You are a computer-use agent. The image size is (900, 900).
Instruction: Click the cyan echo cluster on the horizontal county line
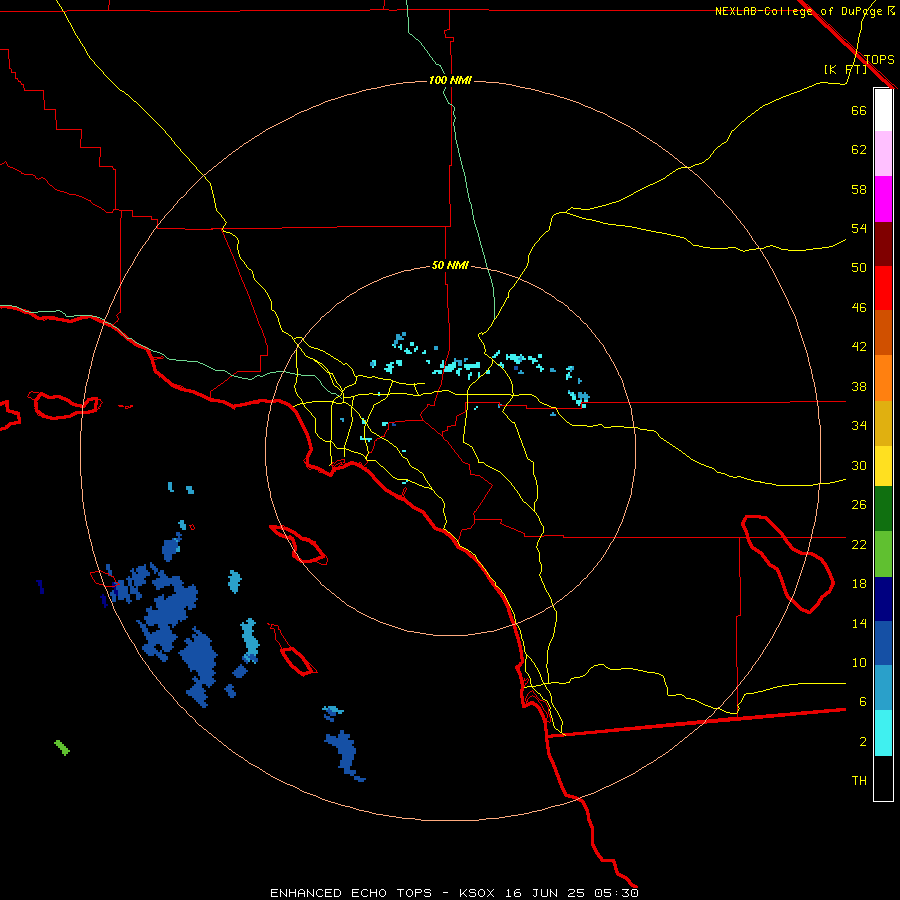[579, 398]
